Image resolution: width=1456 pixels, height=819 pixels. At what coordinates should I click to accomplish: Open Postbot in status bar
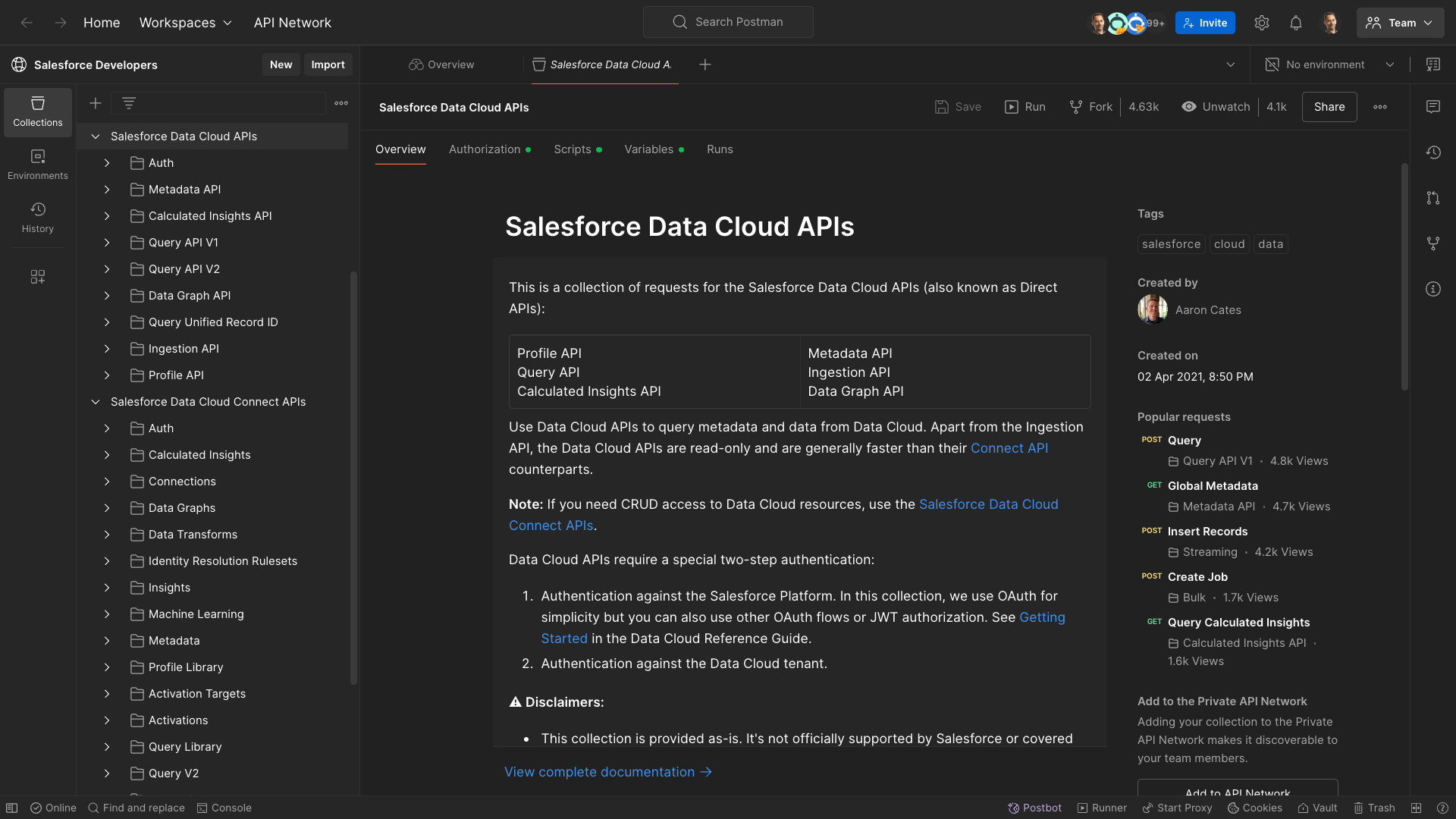[x=1034, y=808]
